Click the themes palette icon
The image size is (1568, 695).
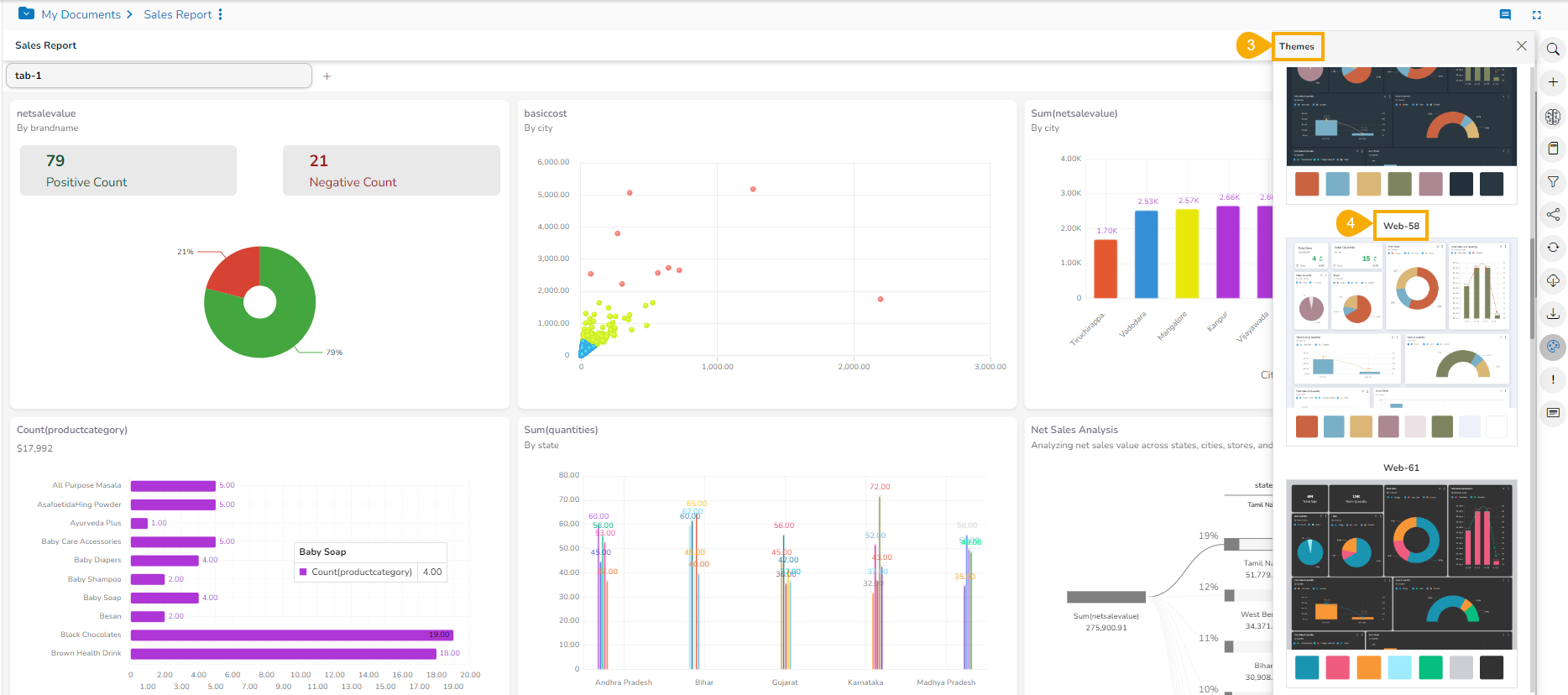click(1553, 346)
